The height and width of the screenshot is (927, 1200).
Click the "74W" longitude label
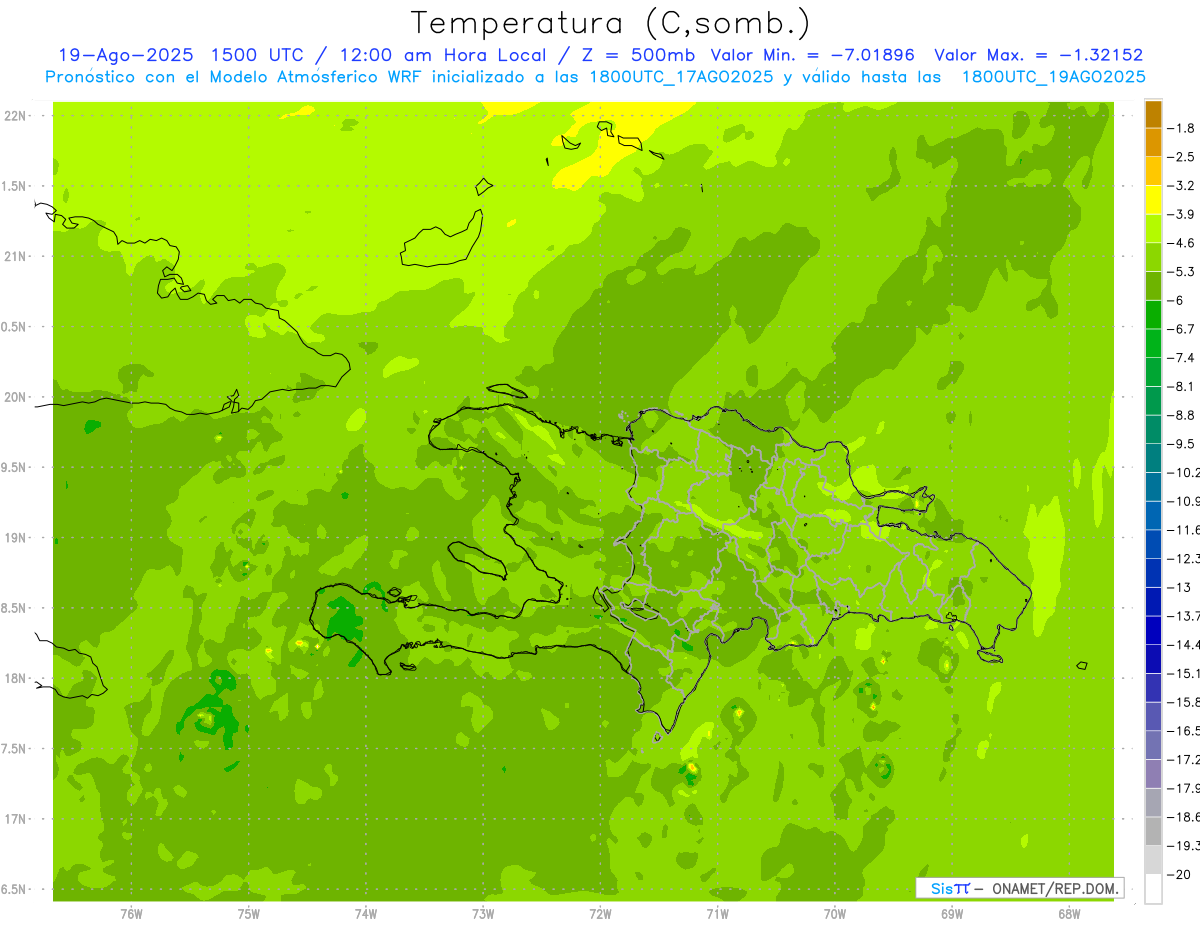click(x=366, y=914)
